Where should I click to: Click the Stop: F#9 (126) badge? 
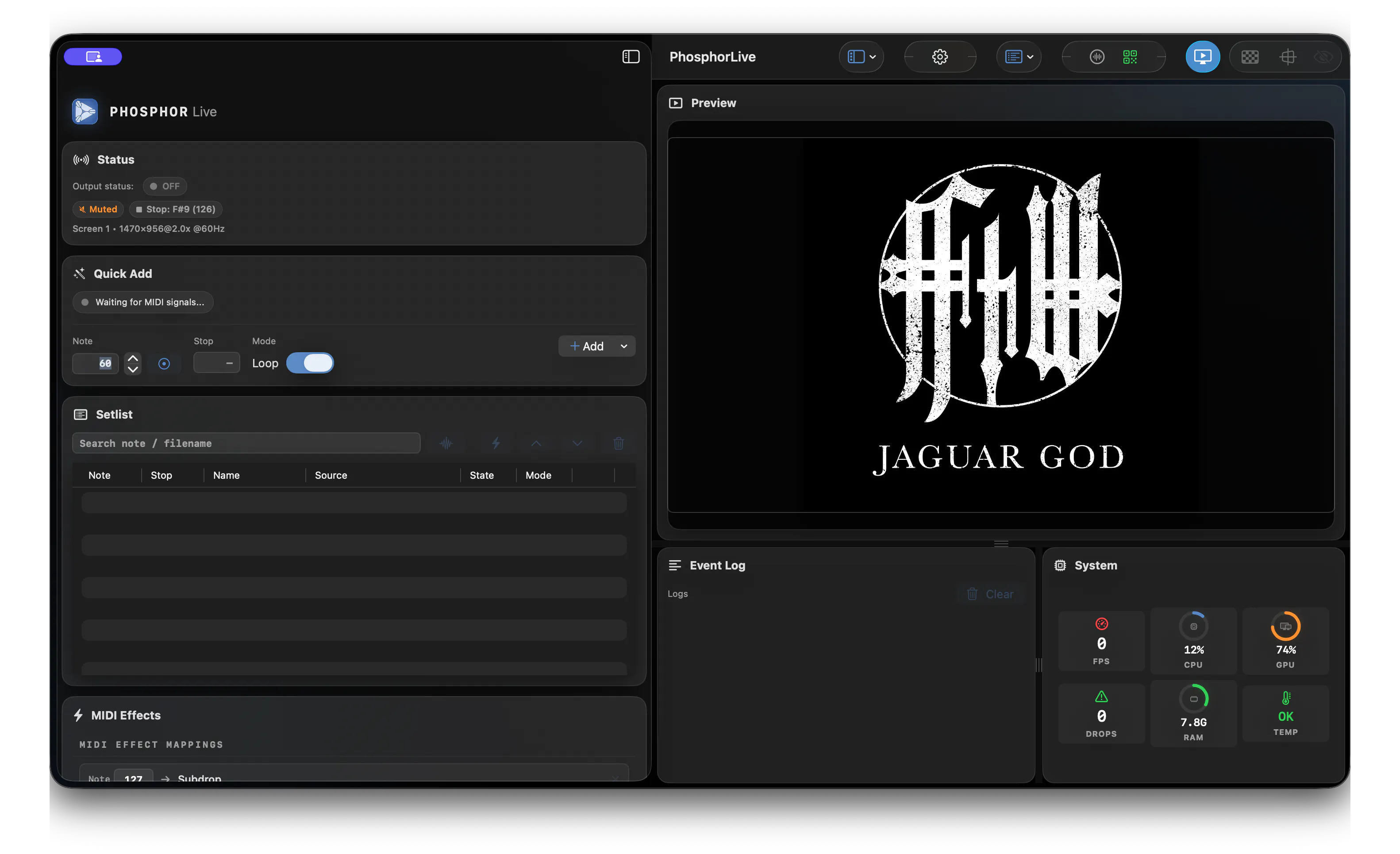pyautogui.click(x=176, y=209)
